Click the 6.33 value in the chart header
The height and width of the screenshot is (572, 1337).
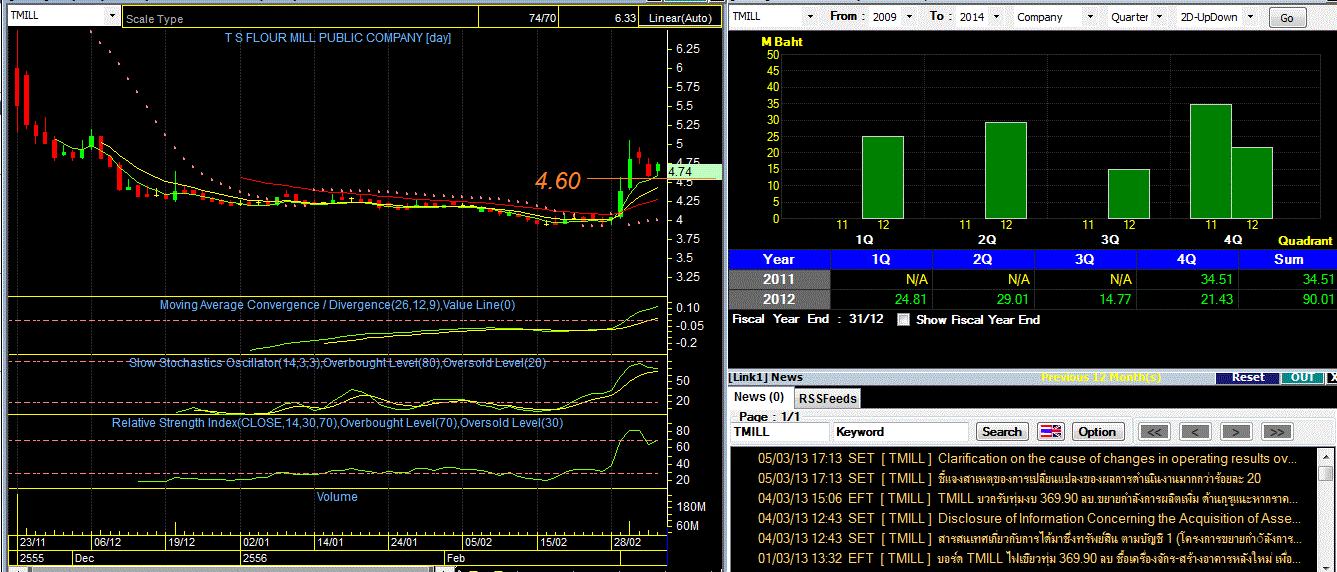tap(625, 18)
